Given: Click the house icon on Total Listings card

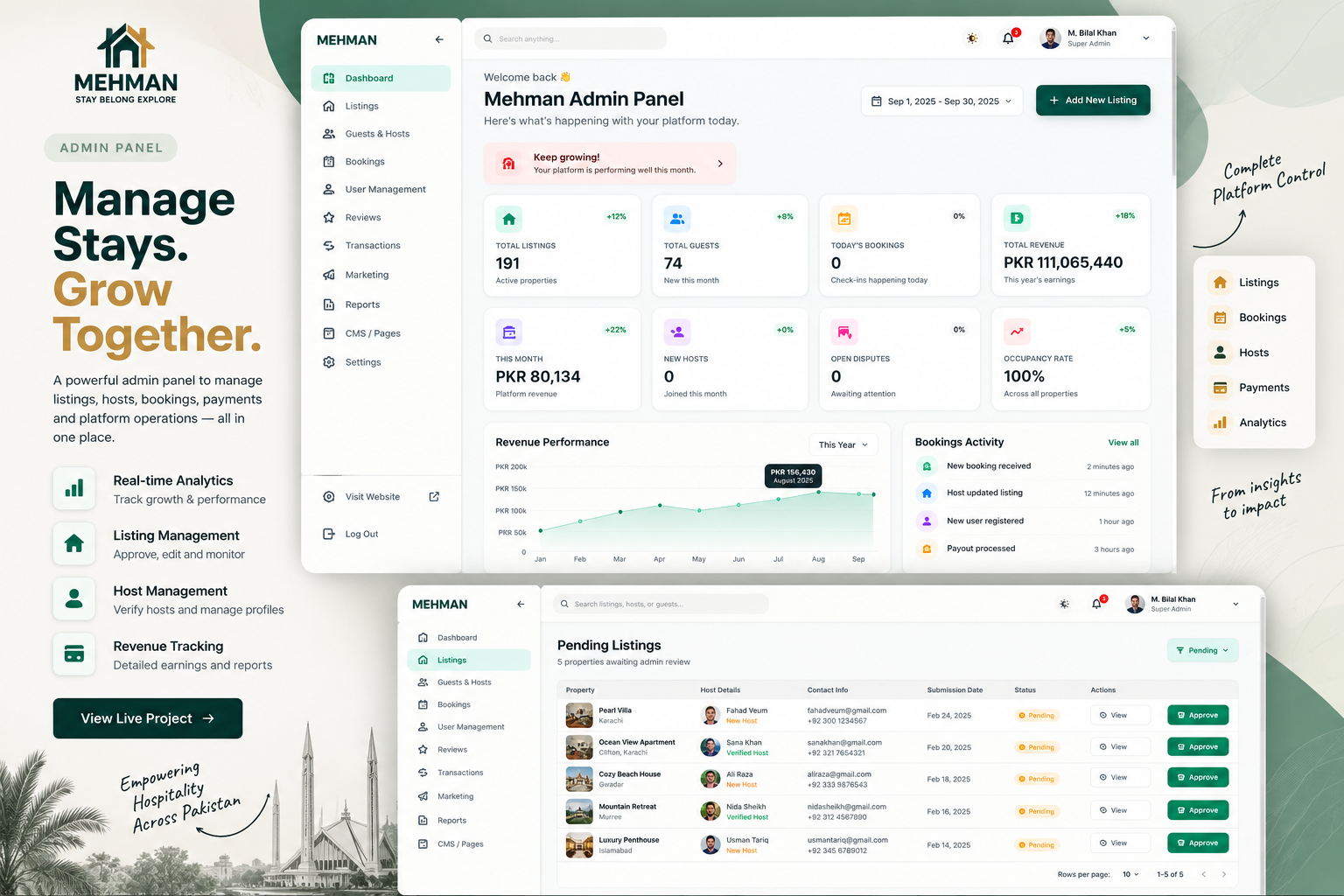Looking at the screenshot, I should click(x=509, y=219).
